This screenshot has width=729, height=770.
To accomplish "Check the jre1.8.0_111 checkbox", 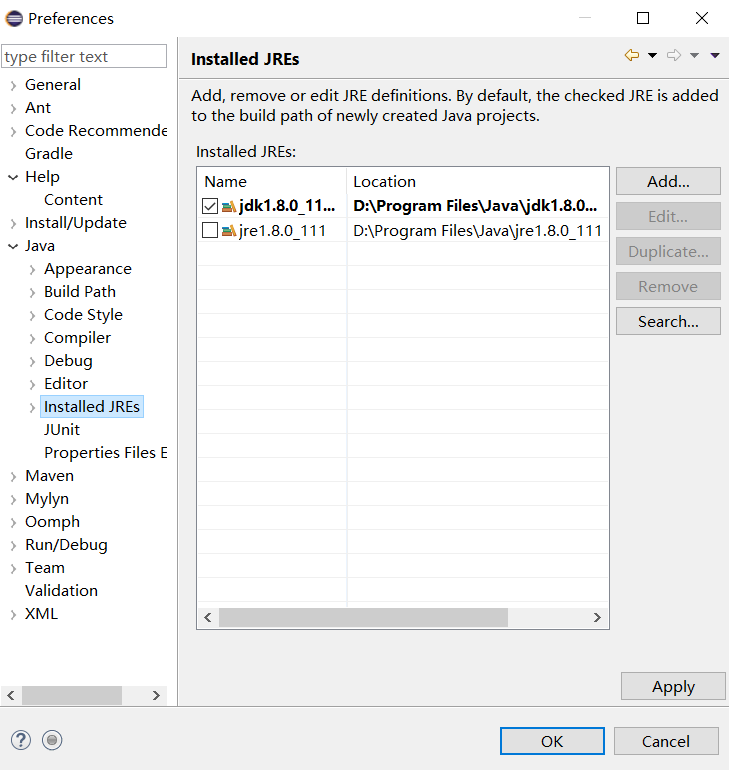I will click(x=210, y=230).
